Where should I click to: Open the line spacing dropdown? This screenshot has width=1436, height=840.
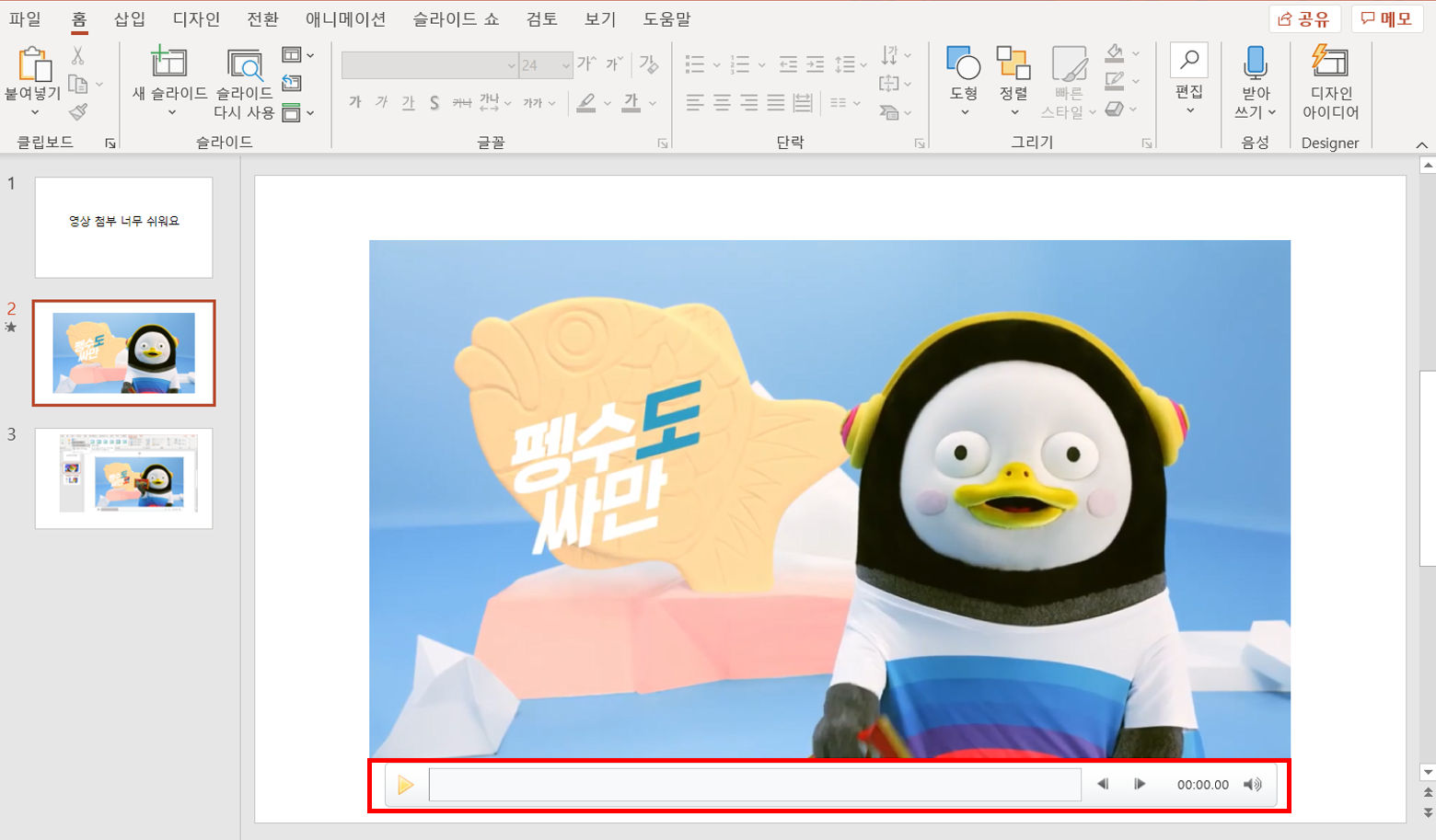[851, 64]
